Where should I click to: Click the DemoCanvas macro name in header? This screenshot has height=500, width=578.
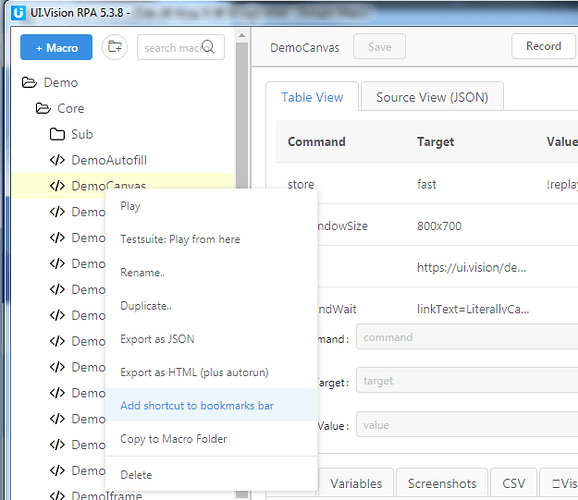pos(304,48)
